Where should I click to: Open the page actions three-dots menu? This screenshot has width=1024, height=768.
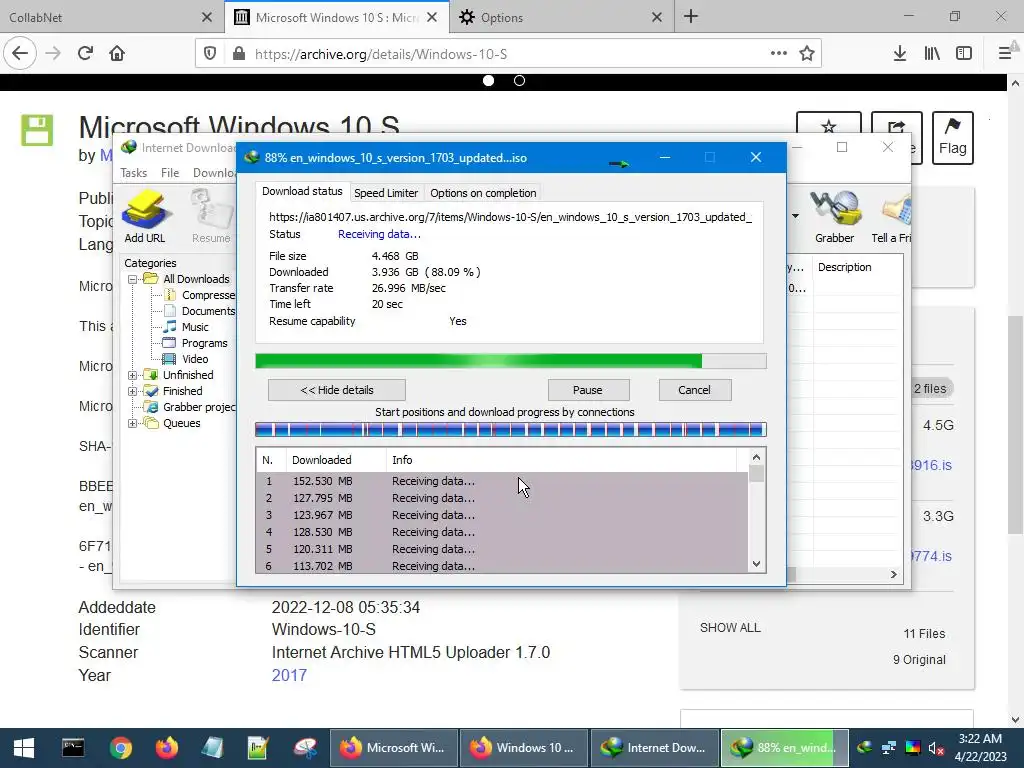pyautogui.click(x=778, y=54)
